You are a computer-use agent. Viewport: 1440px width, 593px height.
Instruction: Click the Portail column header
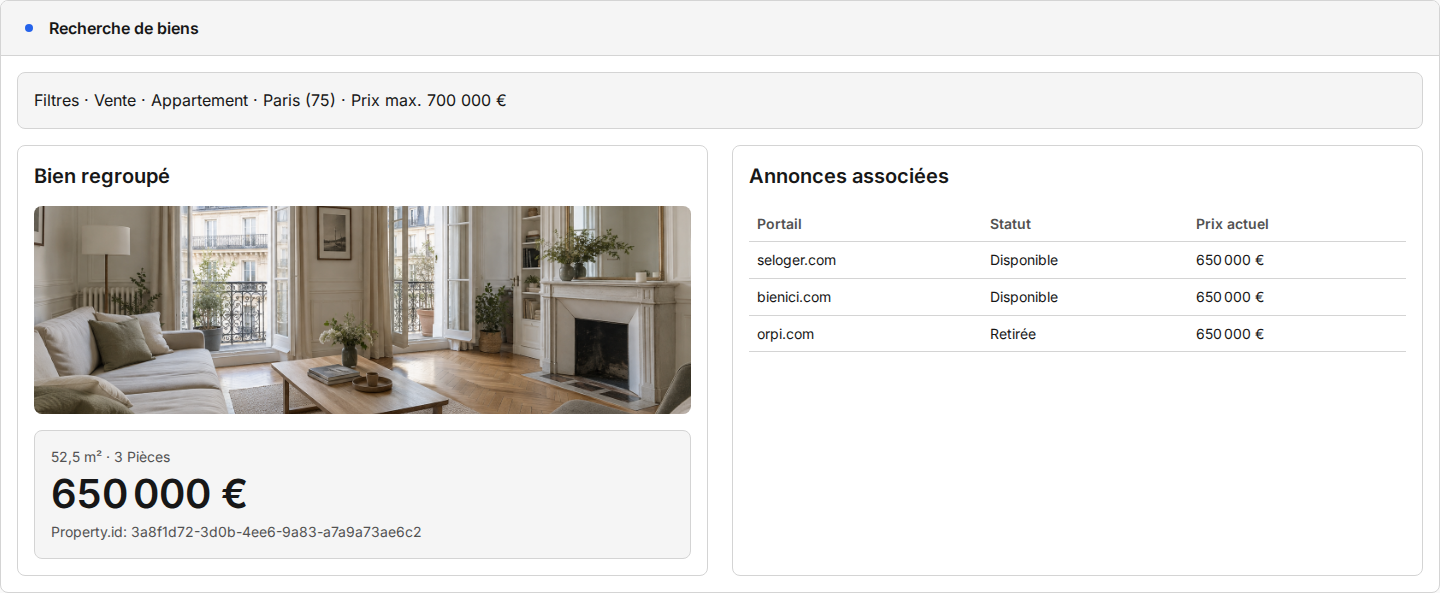[780, 224]
